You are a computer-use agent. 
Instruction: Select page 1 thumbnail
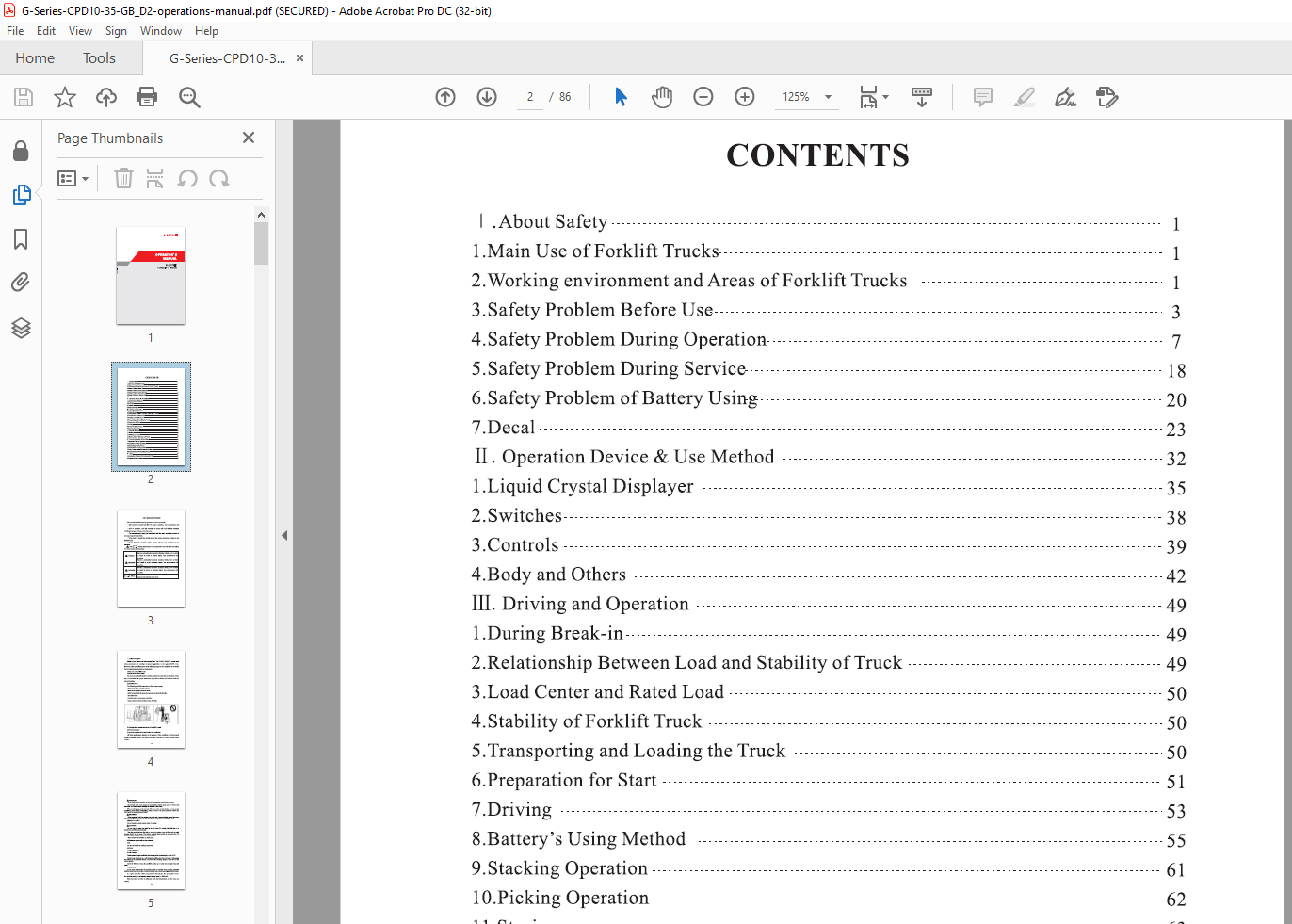(151, 276)
